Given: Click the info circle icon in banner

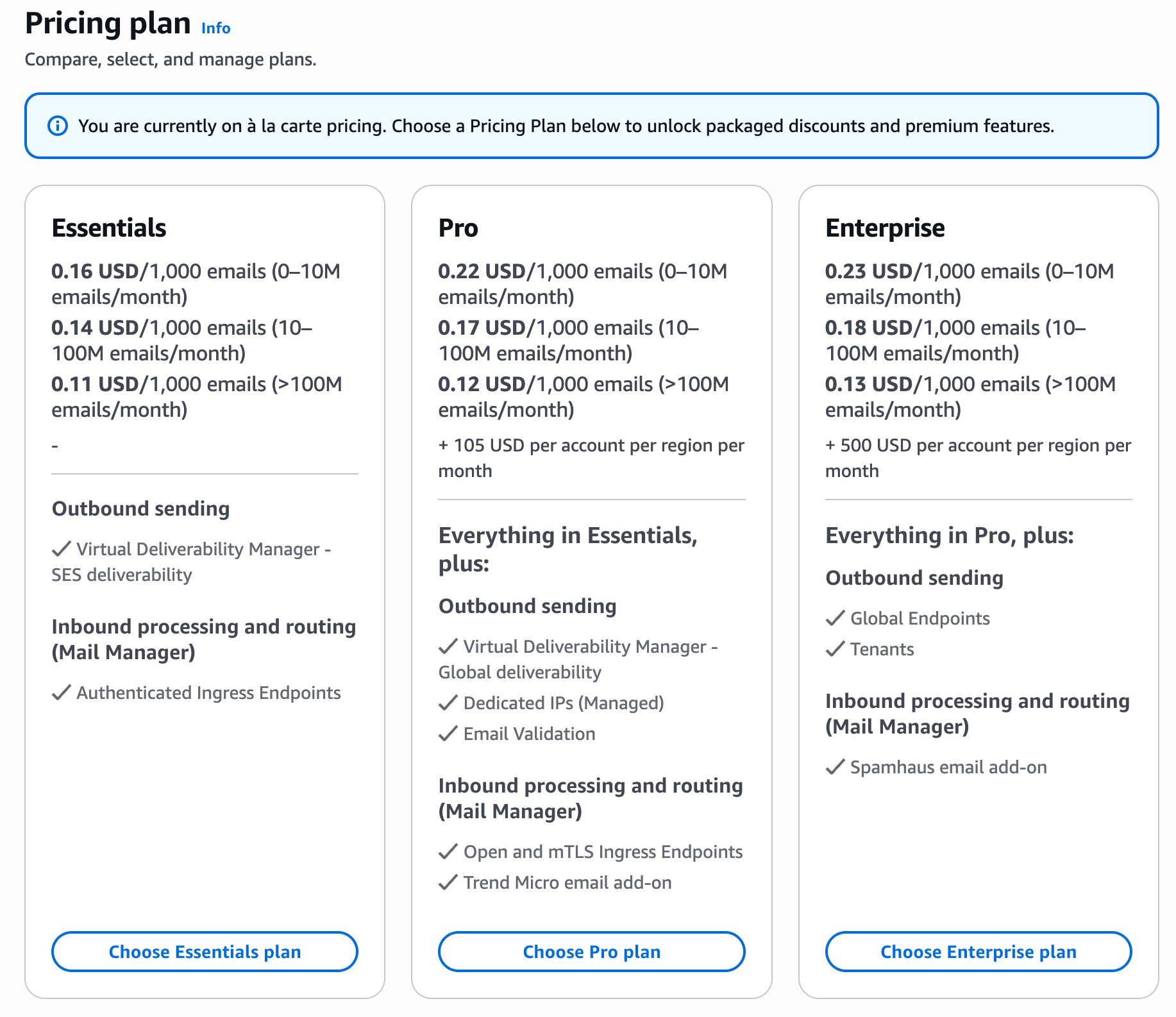Looking at the screenshot, I should pos(58,126).
